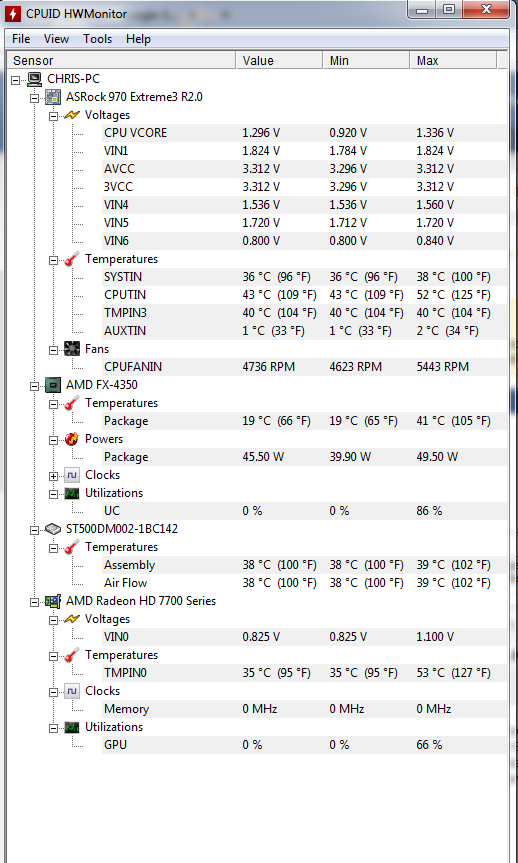Click the flame icon next to Powers
The height and width of the screenshot is (863, 518).
[x=72, y=439]
